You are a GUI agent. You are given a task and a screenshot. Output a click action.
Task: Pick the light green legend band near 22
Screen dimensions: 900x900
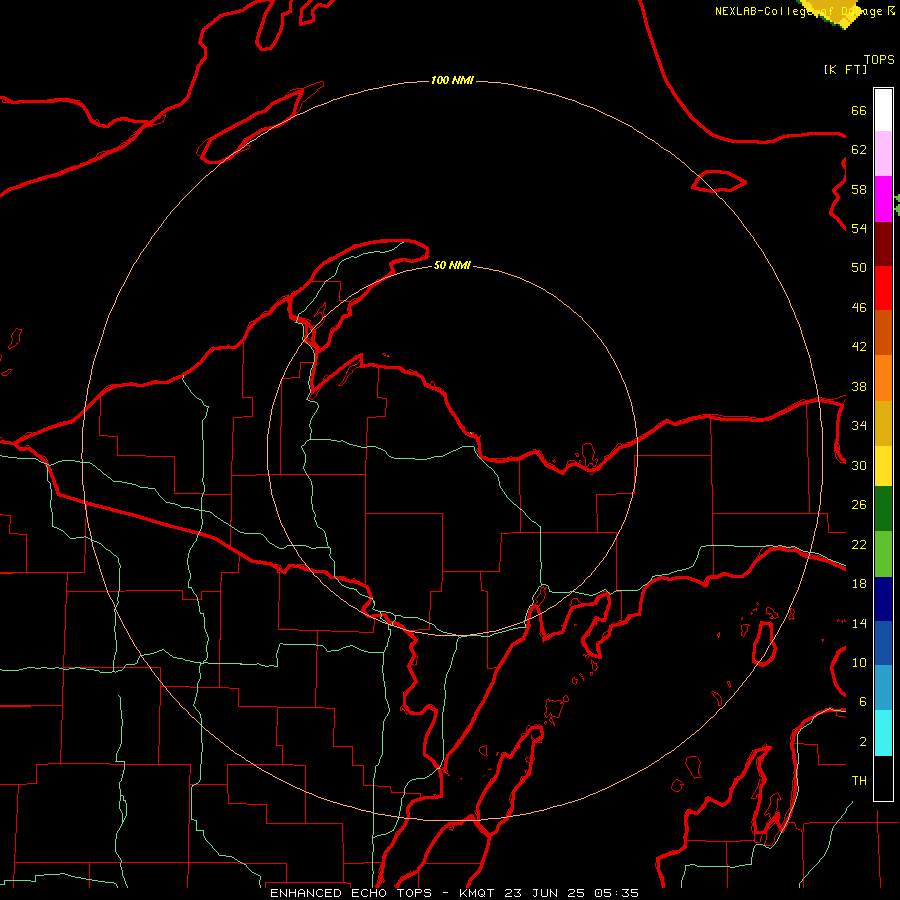pos(883,554)
